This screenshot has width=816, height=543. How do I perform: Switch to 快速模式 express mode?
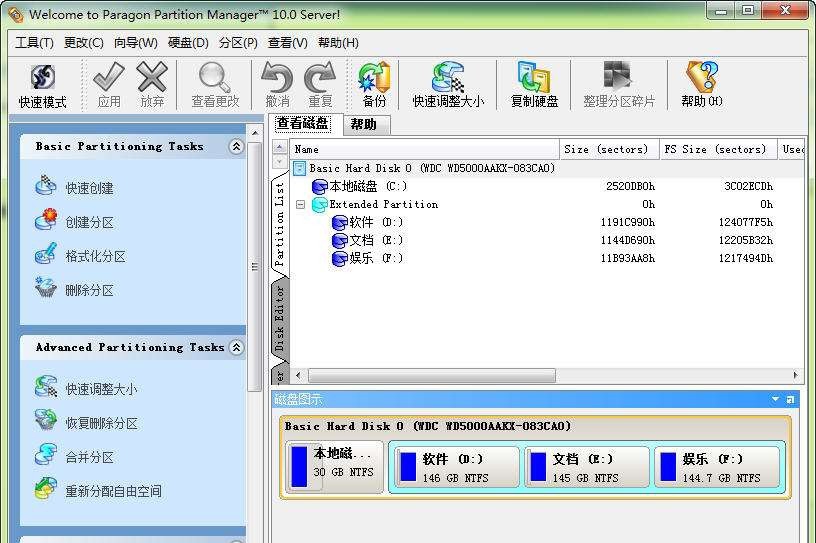pyautogui.click(x=43, y=86)
